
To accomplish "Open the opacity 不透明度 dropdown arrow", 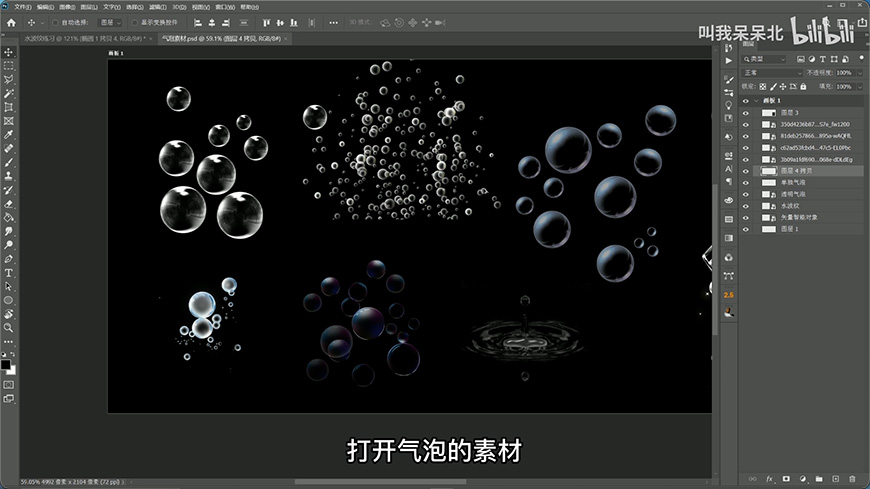I will click(860, 73).
